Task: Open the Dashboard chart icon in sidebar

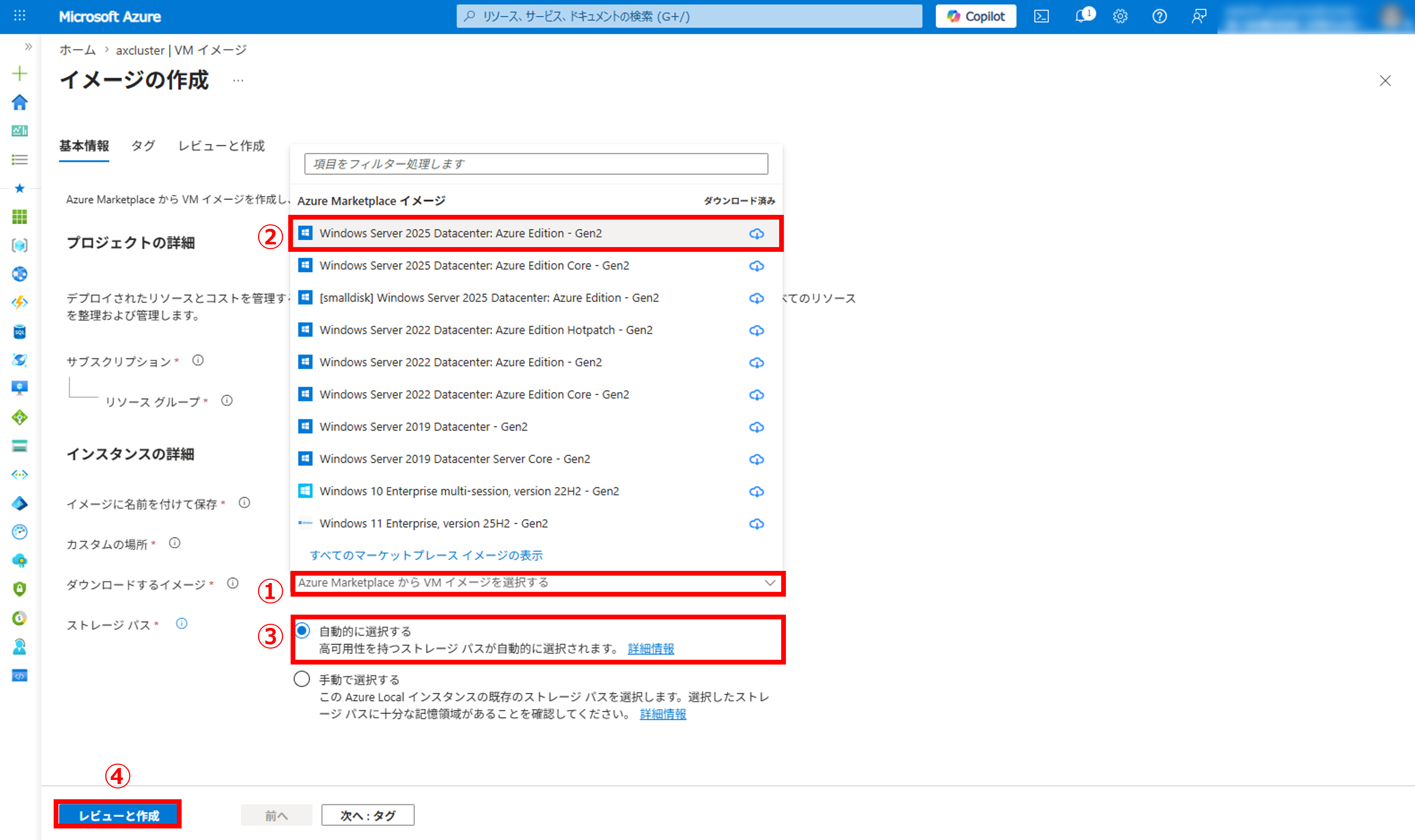Action: coord(20,131)
